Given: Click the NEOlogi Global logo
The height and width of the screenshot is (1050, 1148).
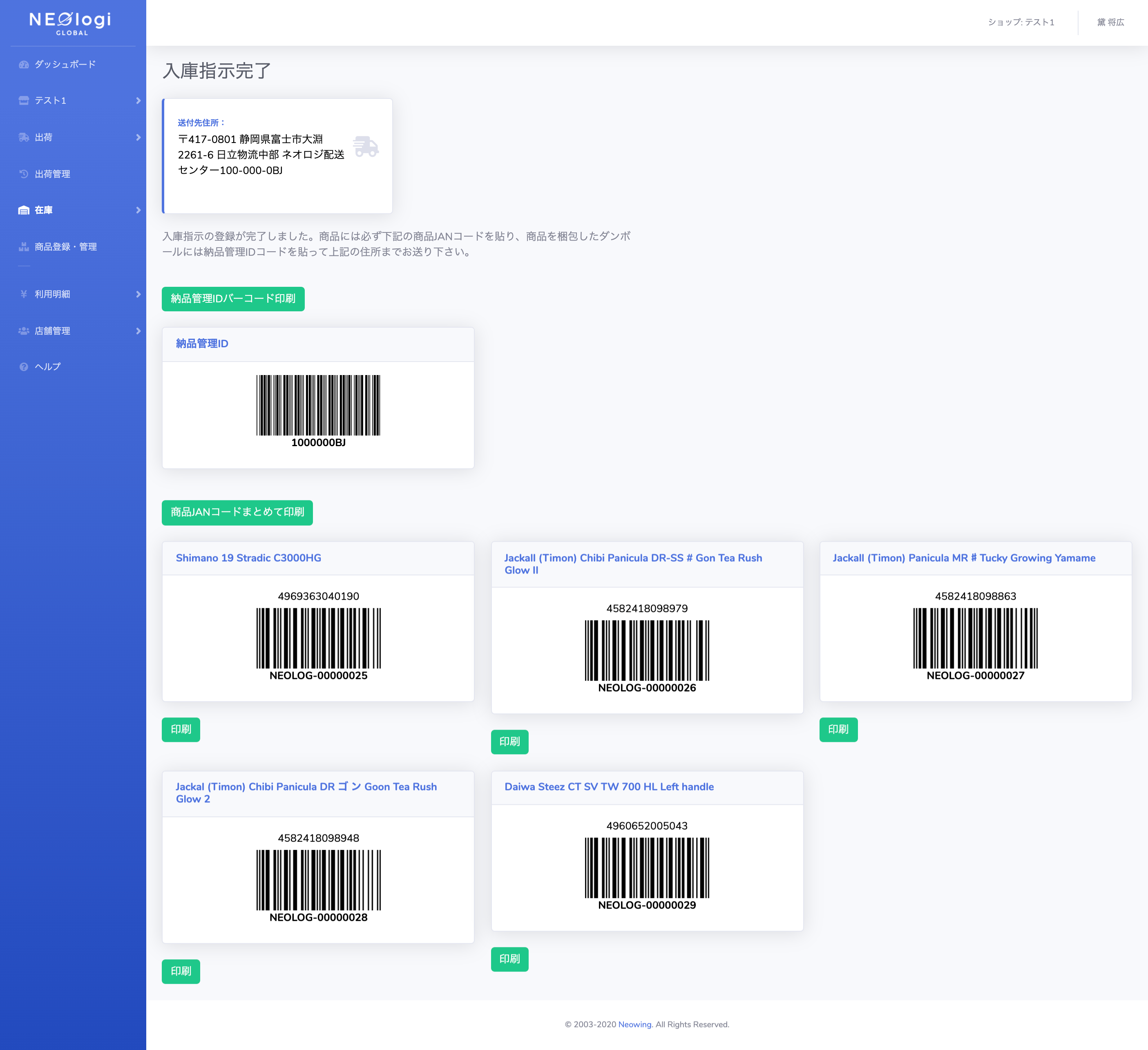Looking at the screenshot, I should [x=71, y=23].
